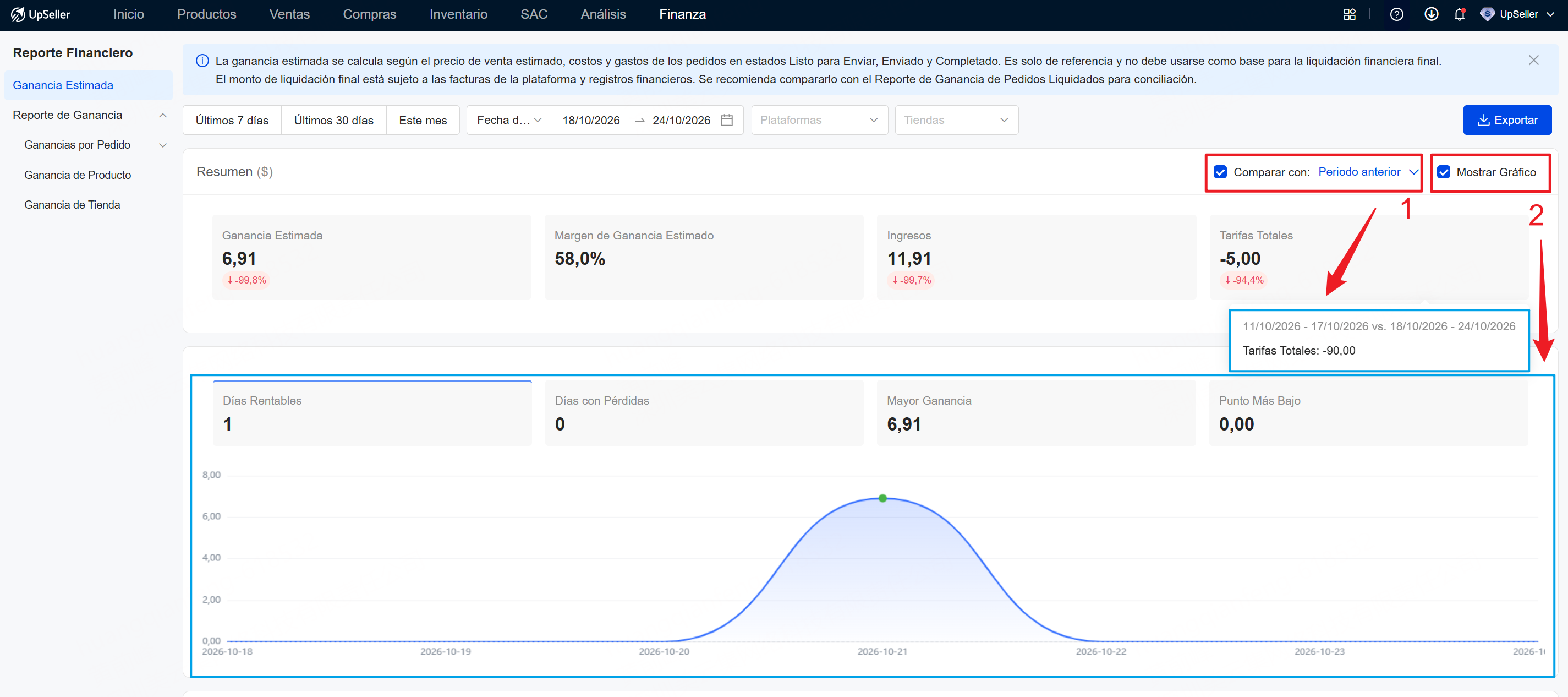The height and width of the screenshot is (697, 1568).
Task: Open the SAC menu
Action: [534, 14]
